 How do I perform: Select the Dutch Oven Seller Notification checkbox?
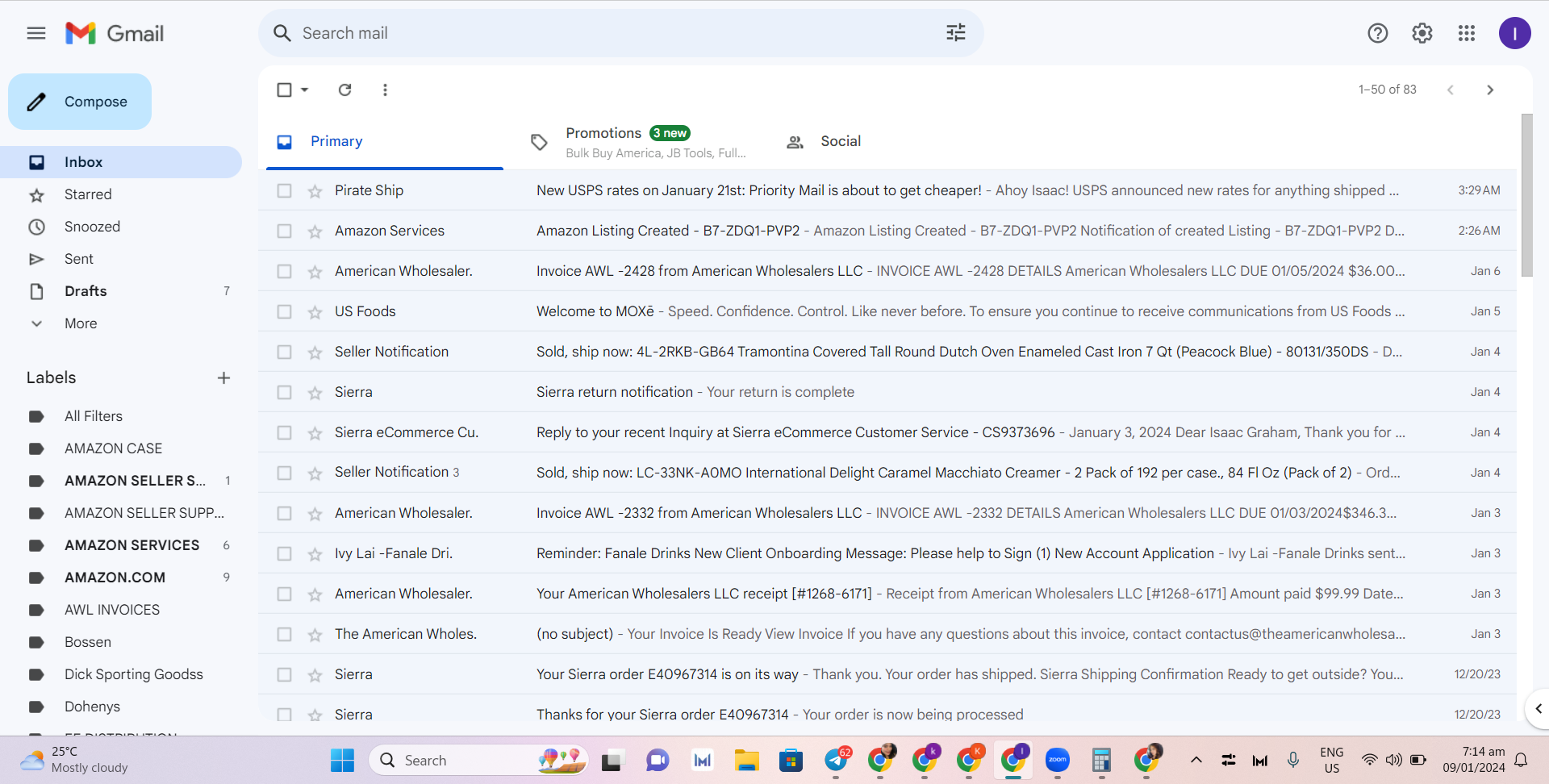pos(284,352)
